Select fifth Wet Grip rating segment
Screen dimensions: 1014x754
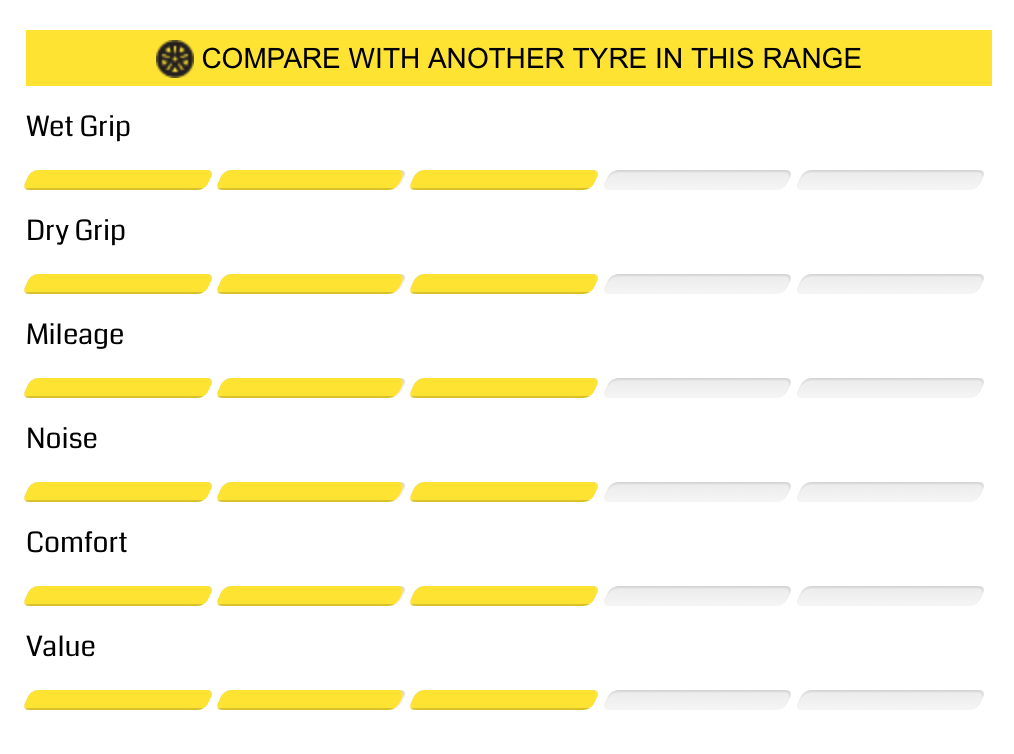890,180
